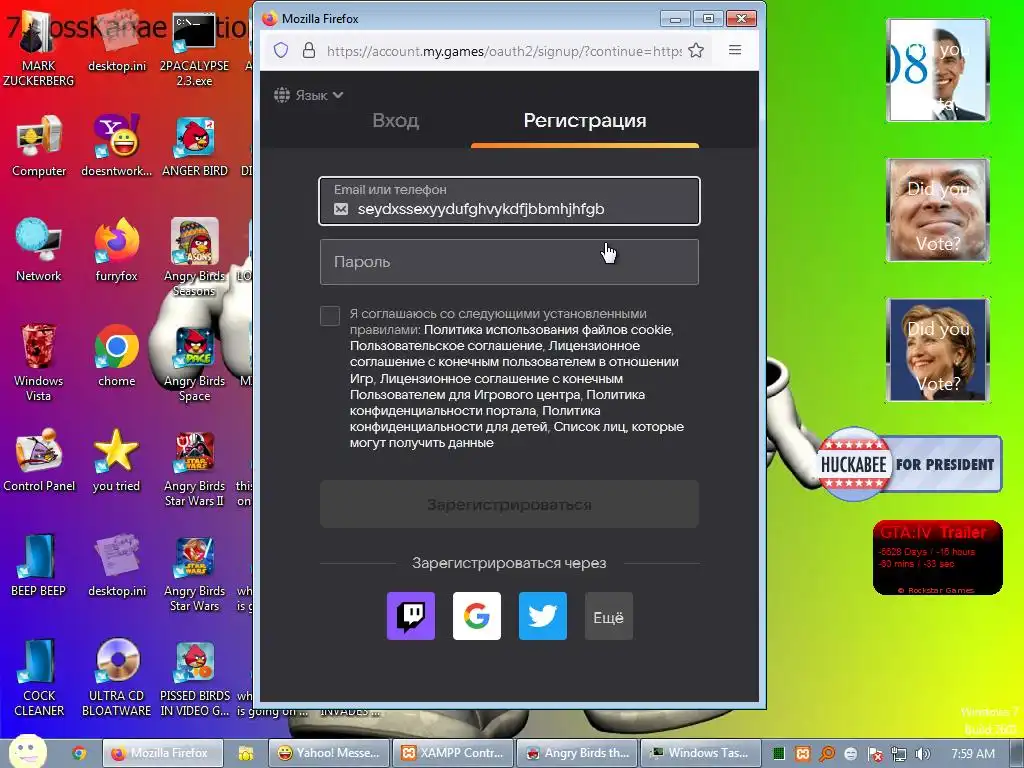Screen dimensions: 1024x768
Task: Select the ANGER BIRD desktop icon
Action: pyautogui.click(x=194, y=146)
